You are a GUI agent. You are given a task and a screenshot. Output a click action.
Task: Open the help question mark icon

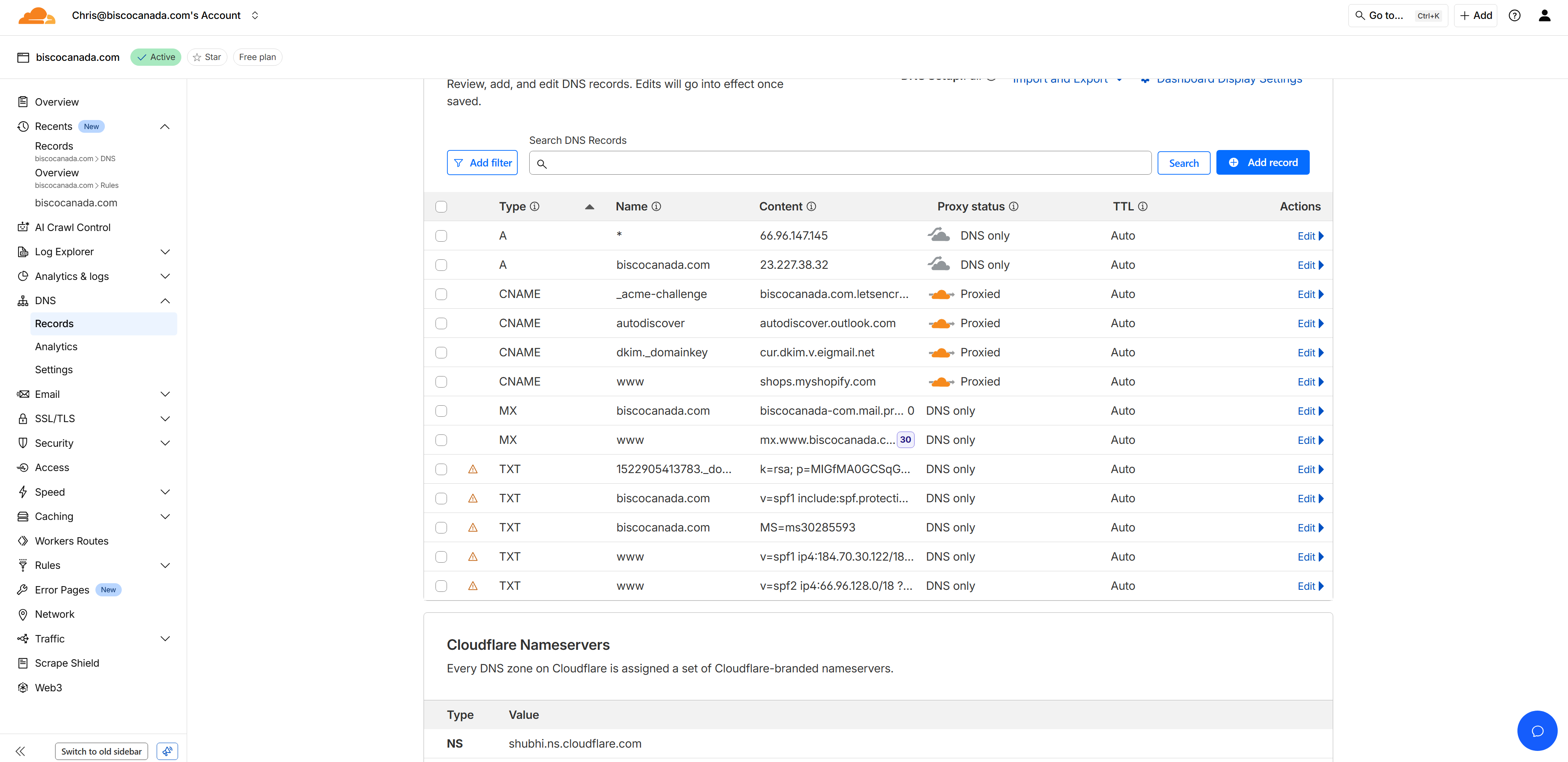pyautogui.click(x=1515, y=16)
